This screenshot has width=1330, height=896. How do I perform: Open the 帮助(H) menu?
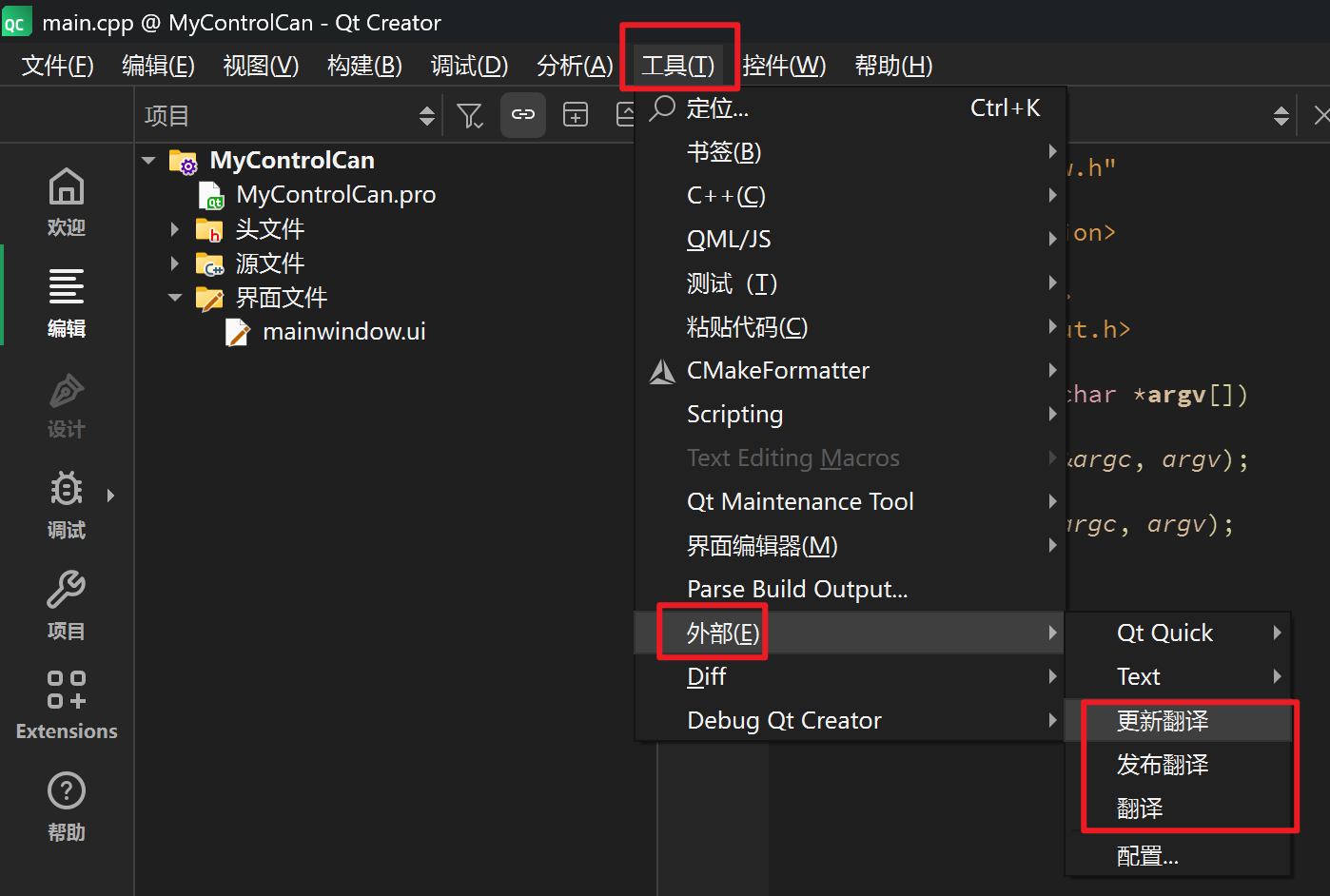tap(893, 66)
